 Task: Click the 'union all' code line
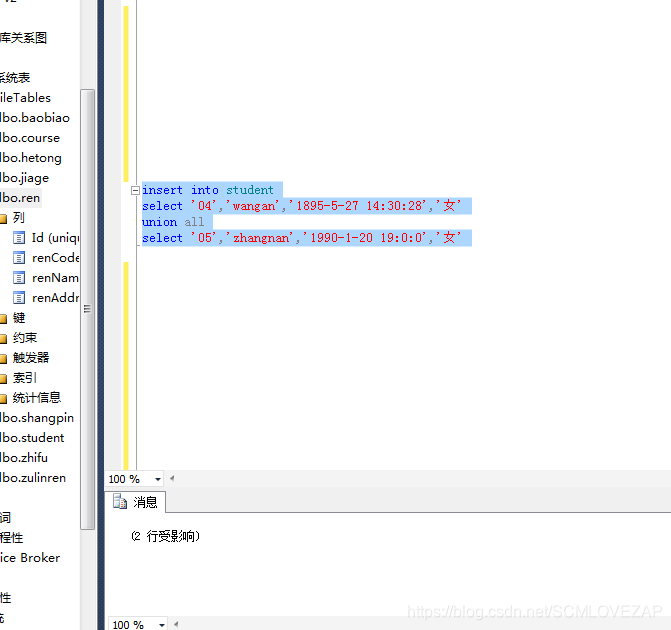coord(173,222)
